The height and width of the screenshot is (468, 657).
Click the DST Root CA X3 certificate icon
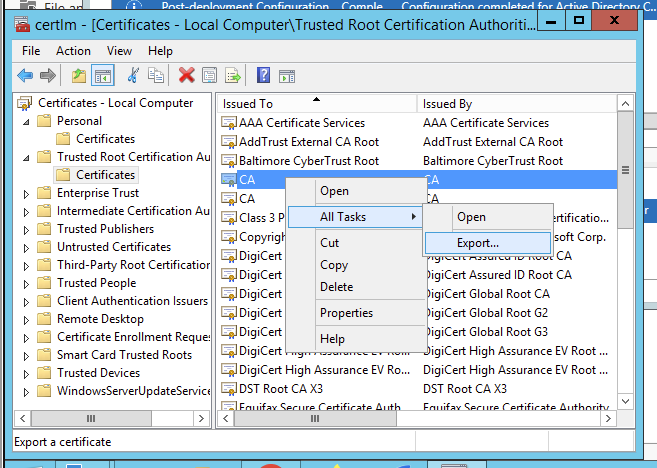229,389
